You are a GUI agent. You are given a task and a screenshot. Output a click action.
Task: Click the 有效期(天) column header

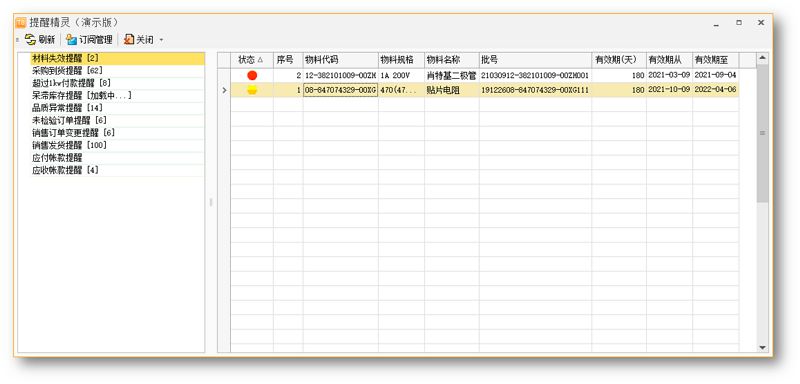pos(619,60)
